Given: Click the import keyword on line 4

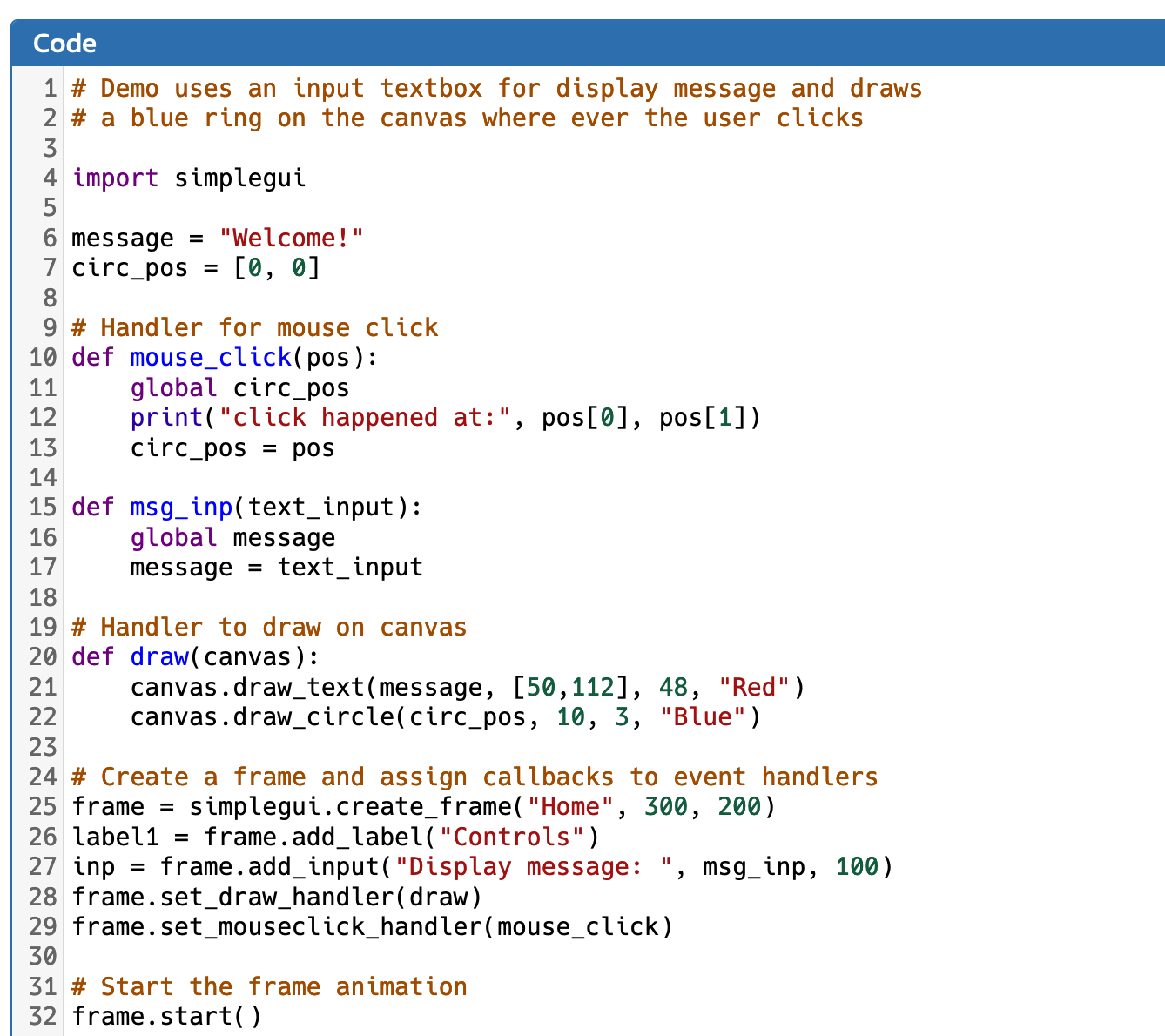Looking at the screenshot, I should (115, 178).
